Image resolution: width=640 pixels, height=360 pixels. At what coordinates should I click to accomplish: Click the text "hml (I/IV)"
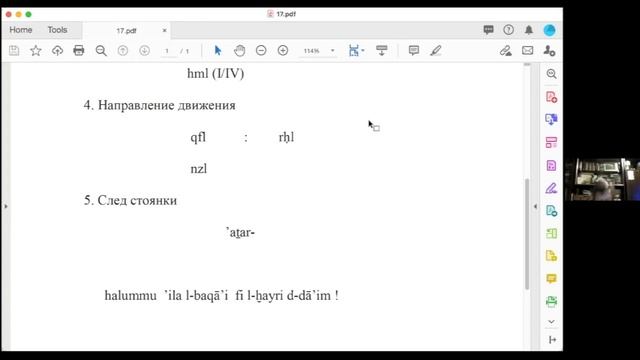tap(216, 73)
